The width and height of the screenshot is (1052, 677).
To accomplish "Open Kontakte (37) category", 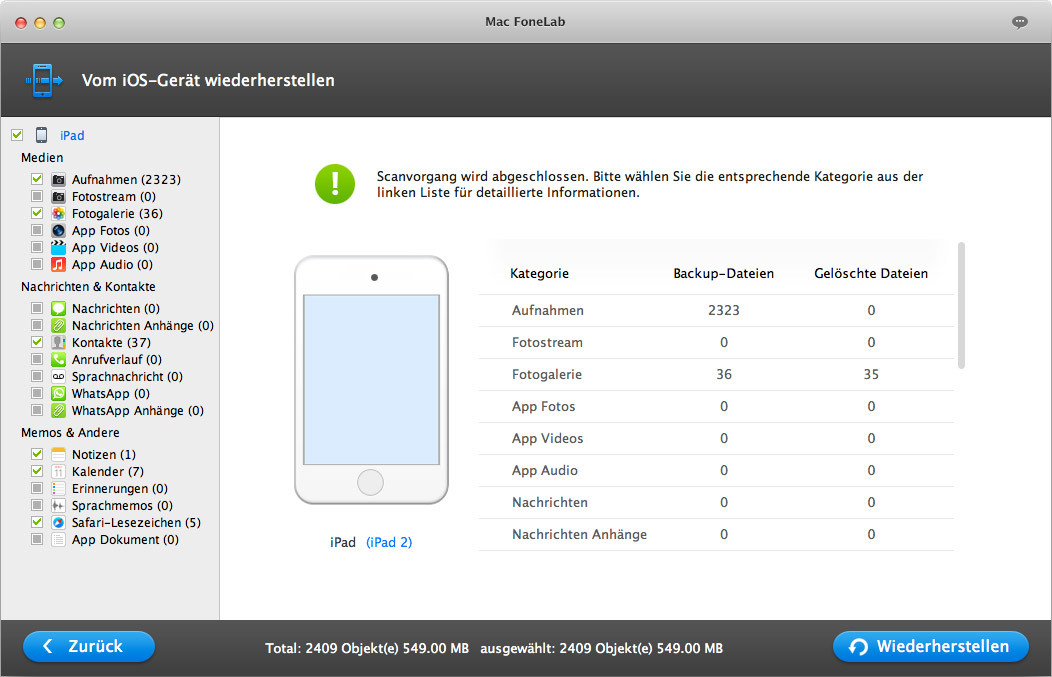I will click(x=111, y=342).
